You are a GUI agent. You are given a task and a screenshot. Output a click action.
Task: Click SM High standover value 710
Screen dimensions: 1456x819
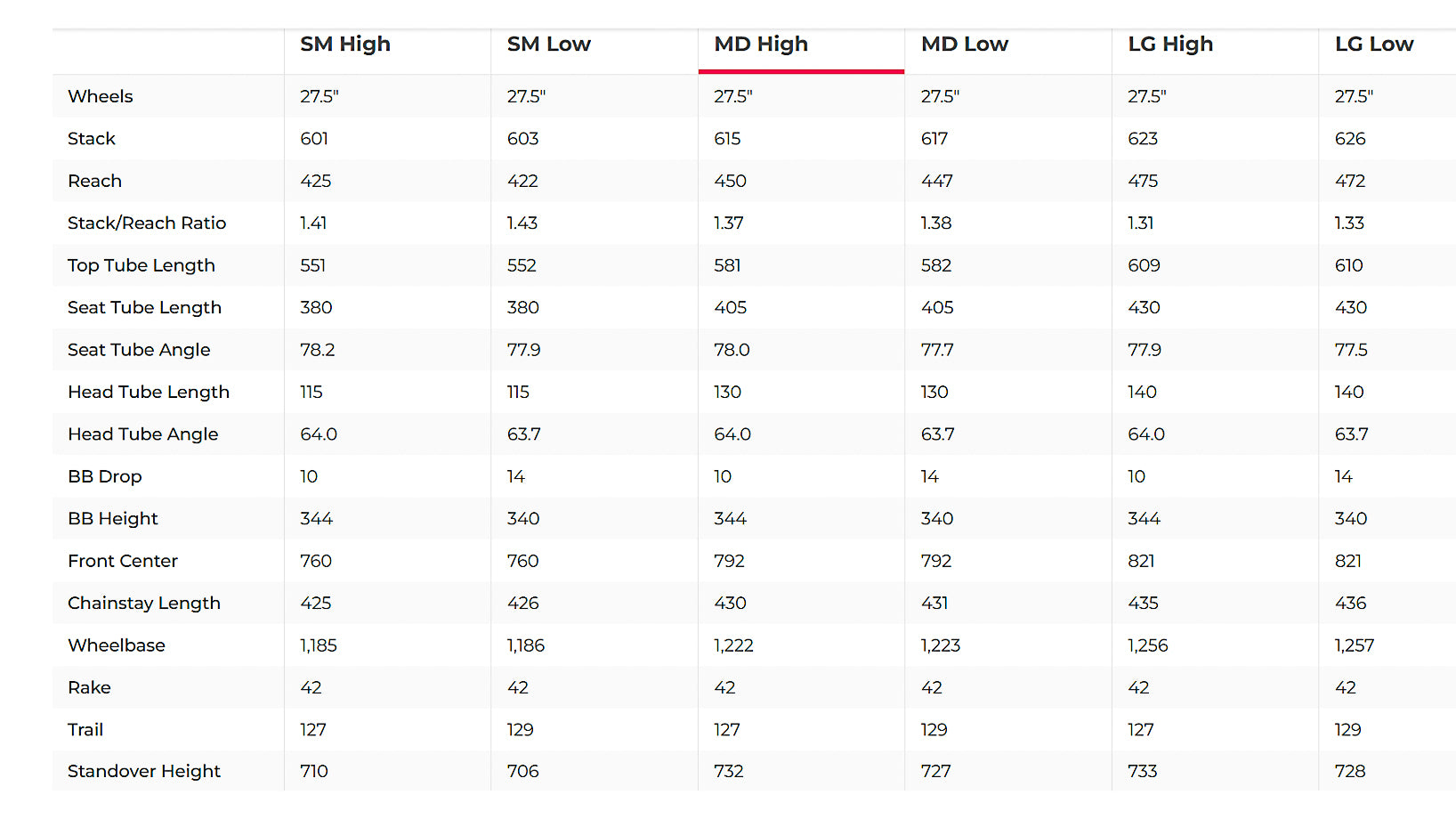tap(314, 772)
